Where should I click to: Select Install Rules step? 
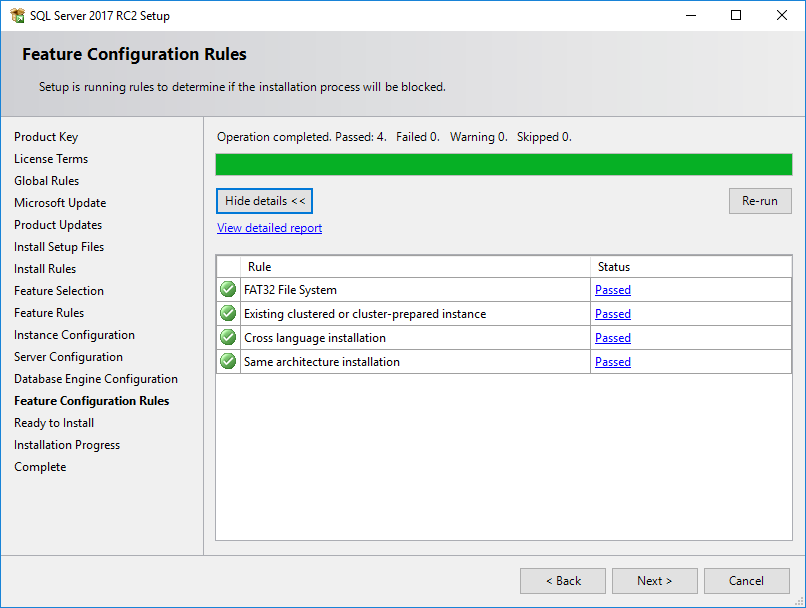pos(45,269)
